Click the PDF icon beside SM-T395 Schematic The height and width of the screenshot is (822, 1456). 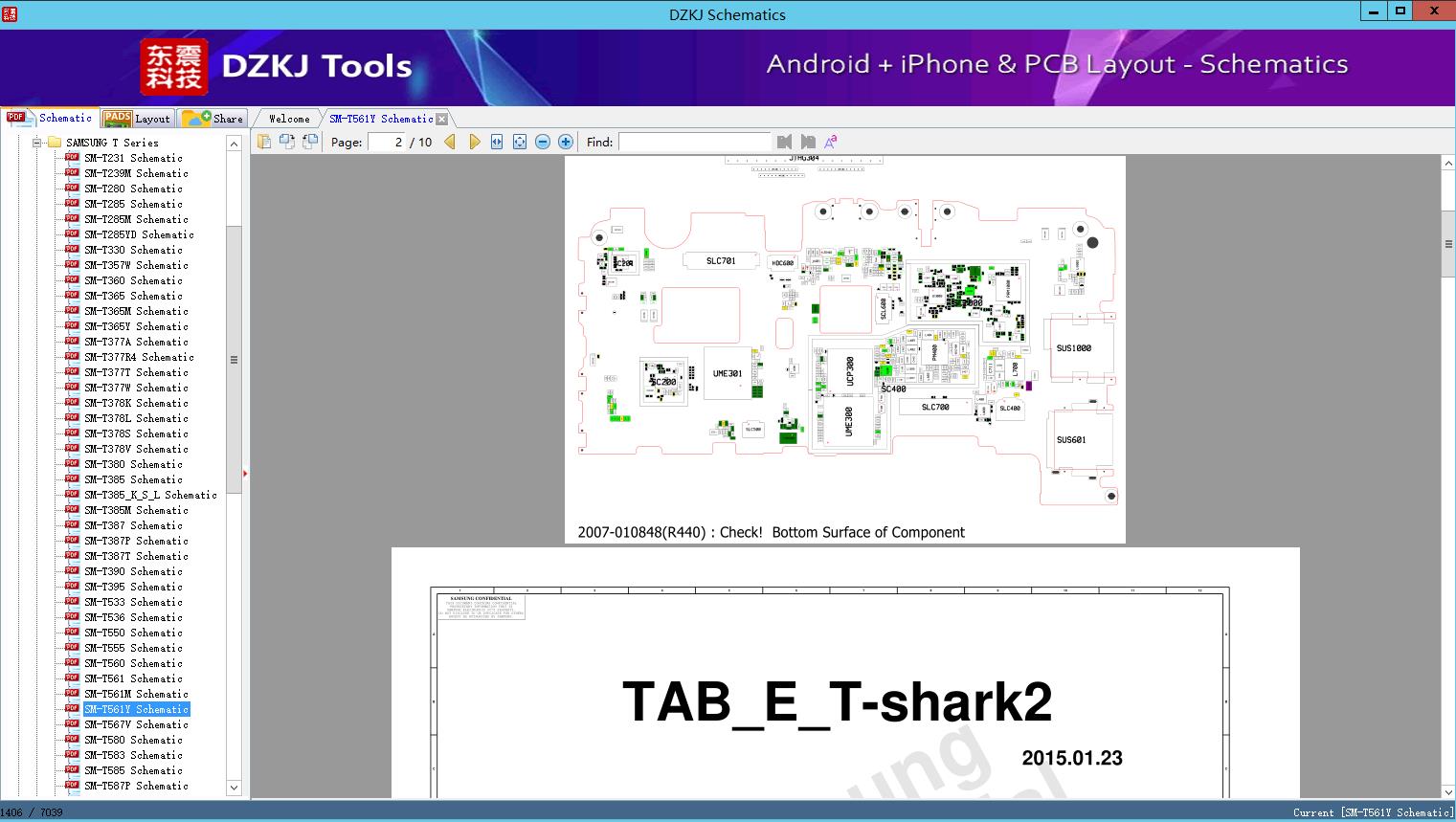click(x=72, y=586)
